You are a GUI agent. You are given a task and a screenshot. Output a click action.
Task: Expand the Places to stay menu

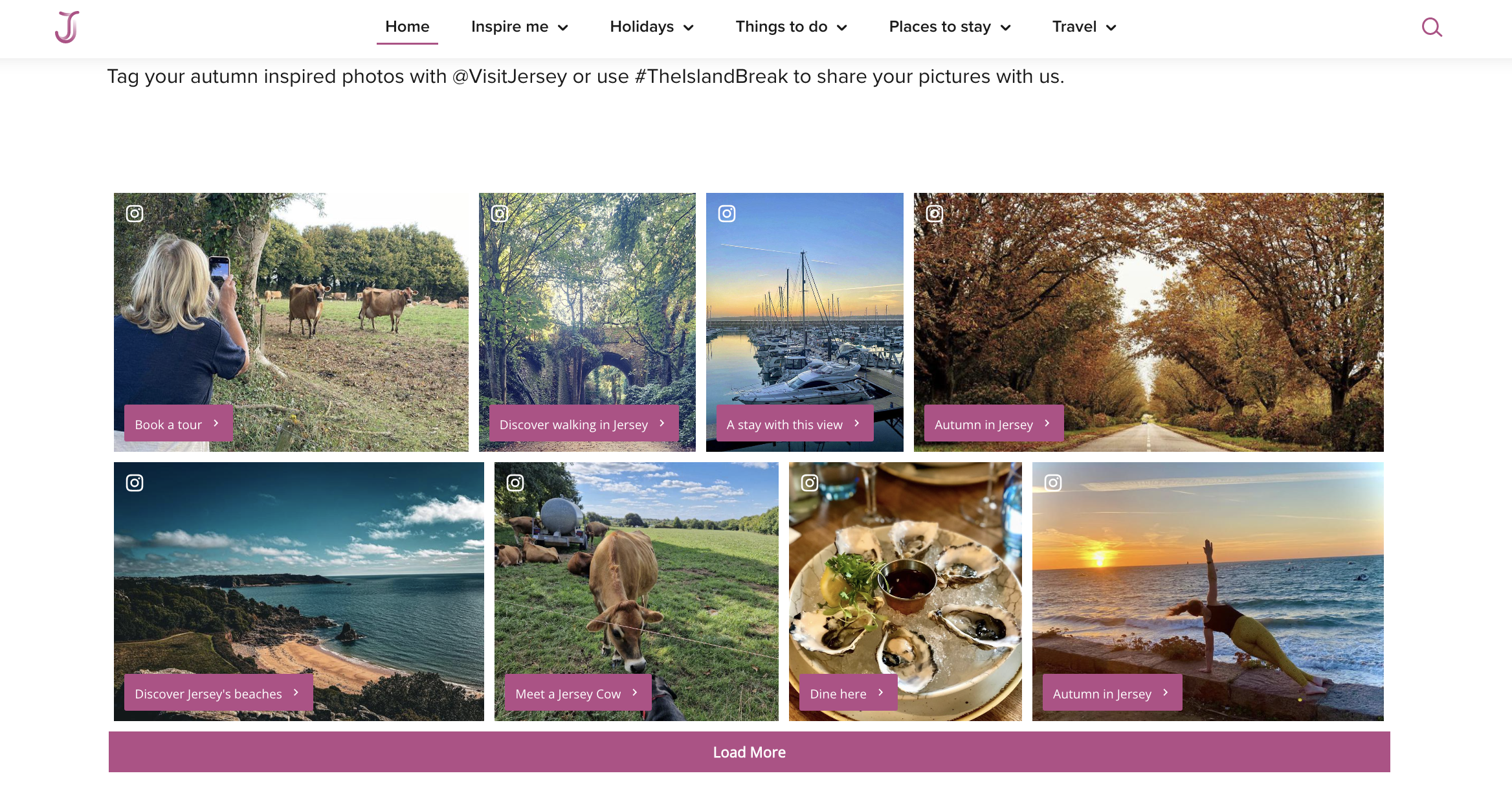point(950,27)
